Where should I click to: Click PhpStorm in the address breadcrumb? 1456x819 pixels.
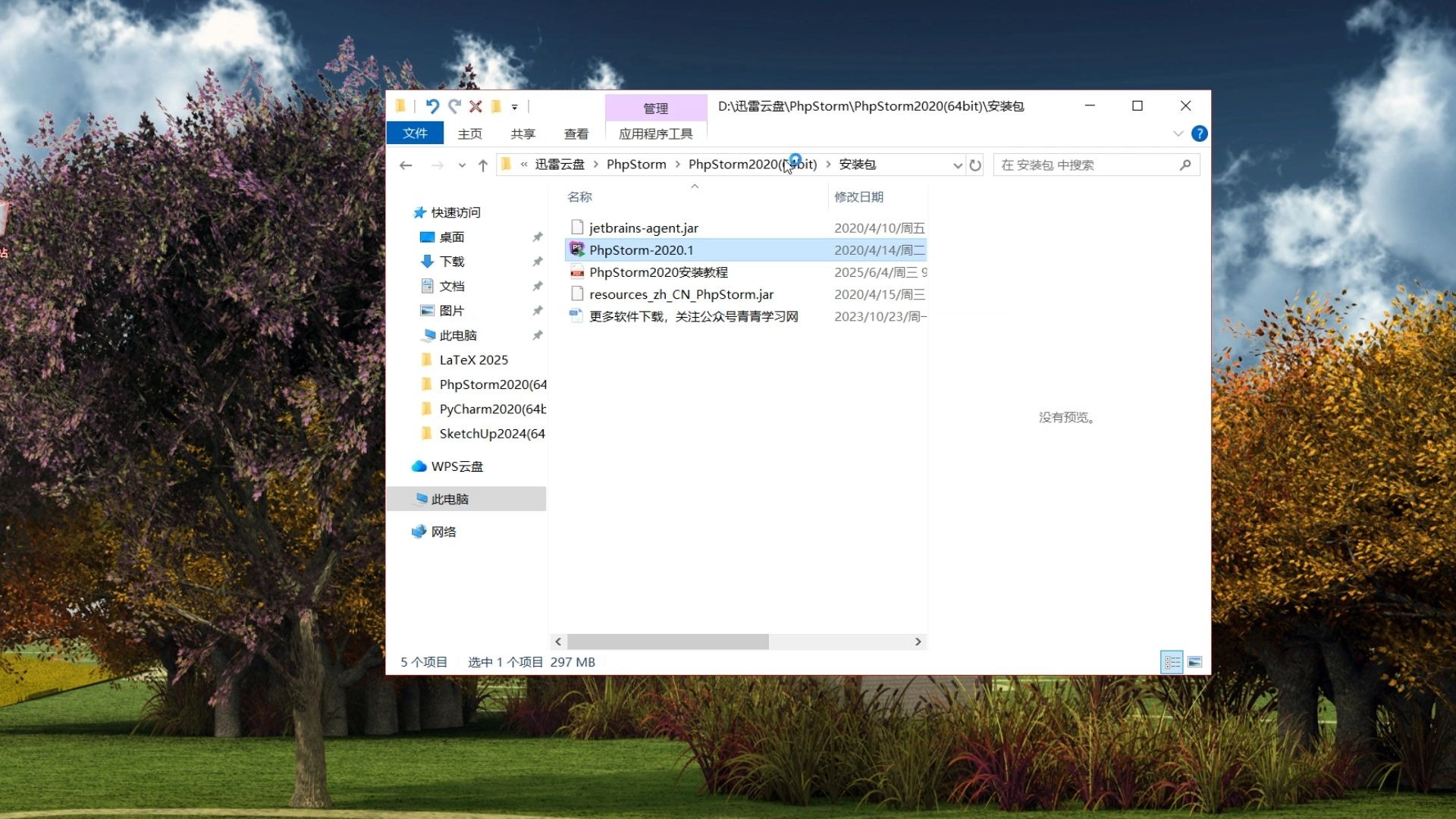(x=636, y=165)
